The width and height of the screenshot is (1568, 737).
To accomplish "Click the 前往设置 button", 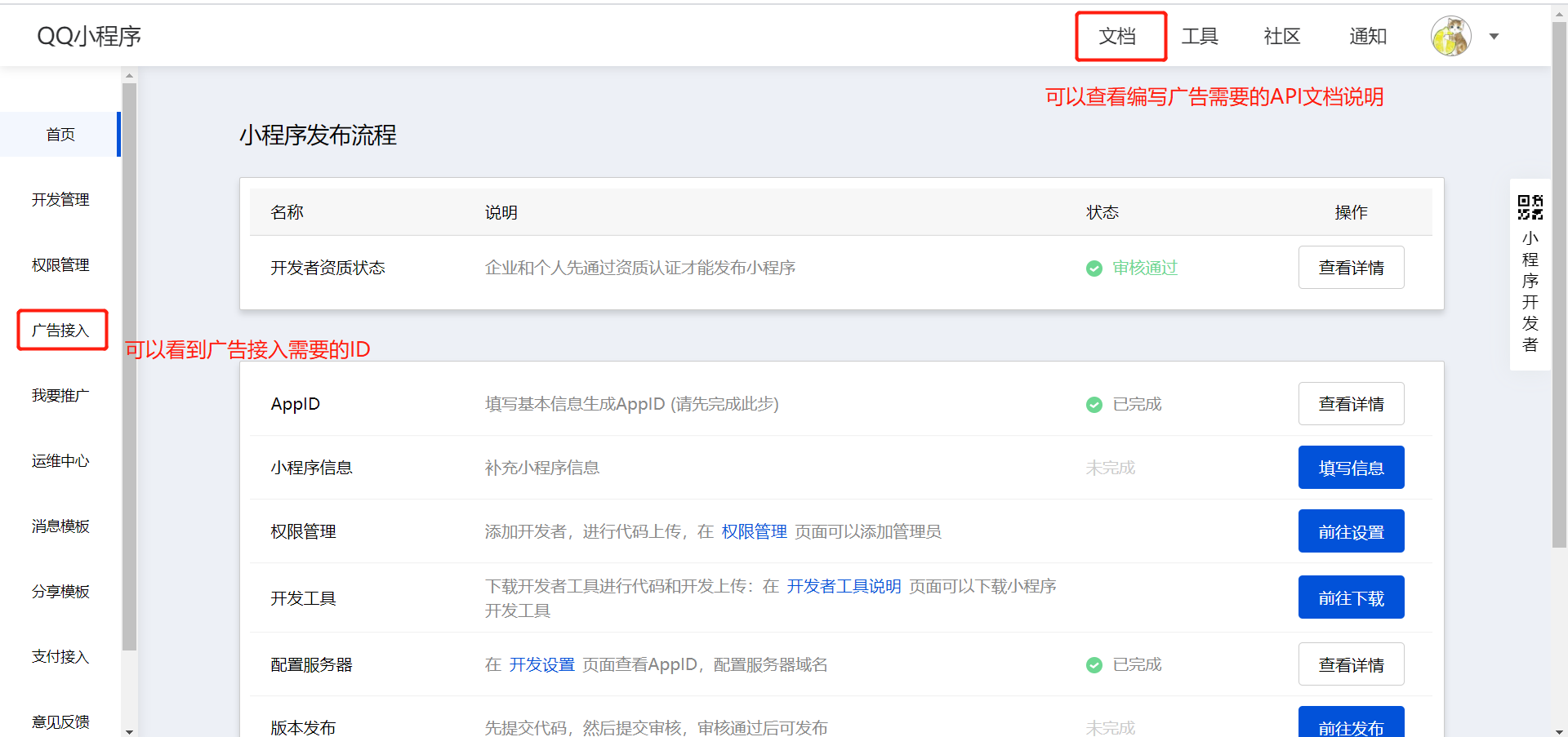I will (x=1351, y=531).
